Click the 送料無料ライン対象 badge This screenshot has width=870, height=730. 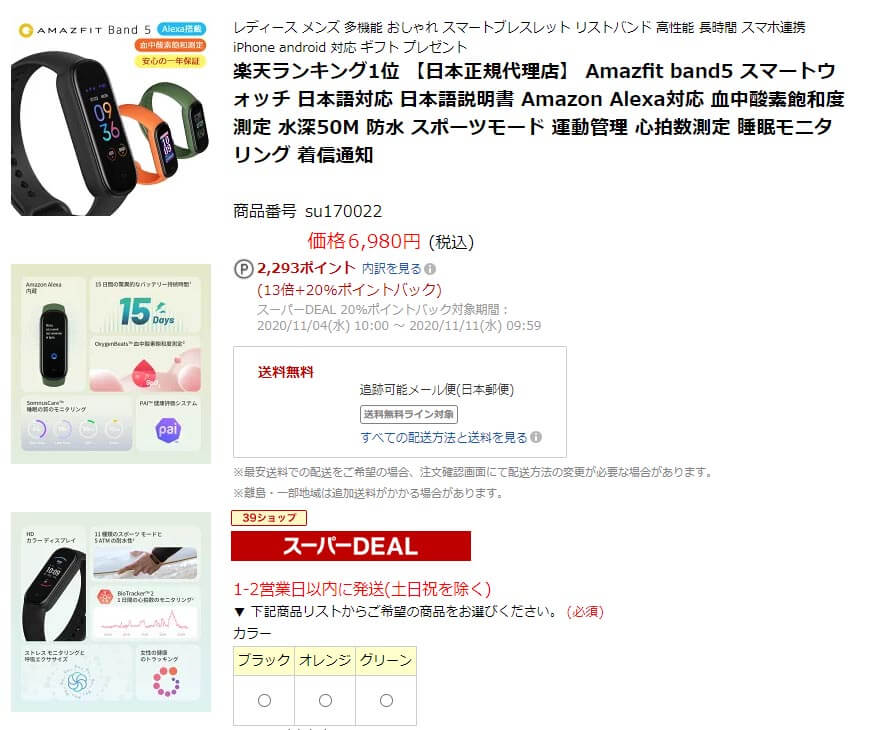[409, 414]
